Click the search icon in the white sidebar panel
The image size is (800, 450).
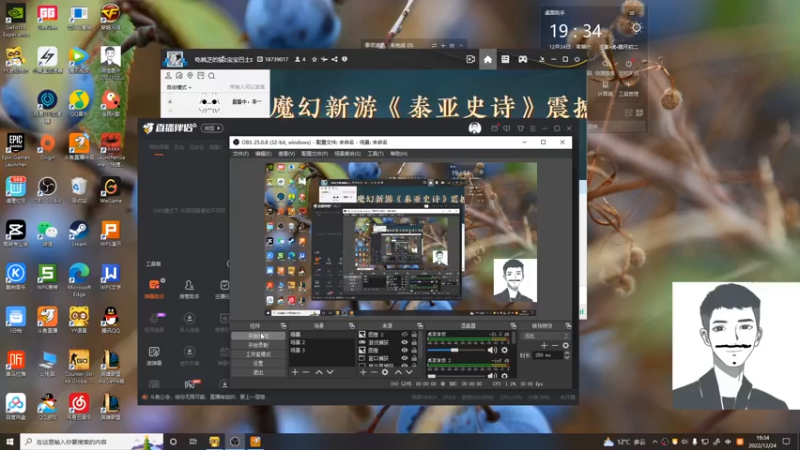coord(212,76)
